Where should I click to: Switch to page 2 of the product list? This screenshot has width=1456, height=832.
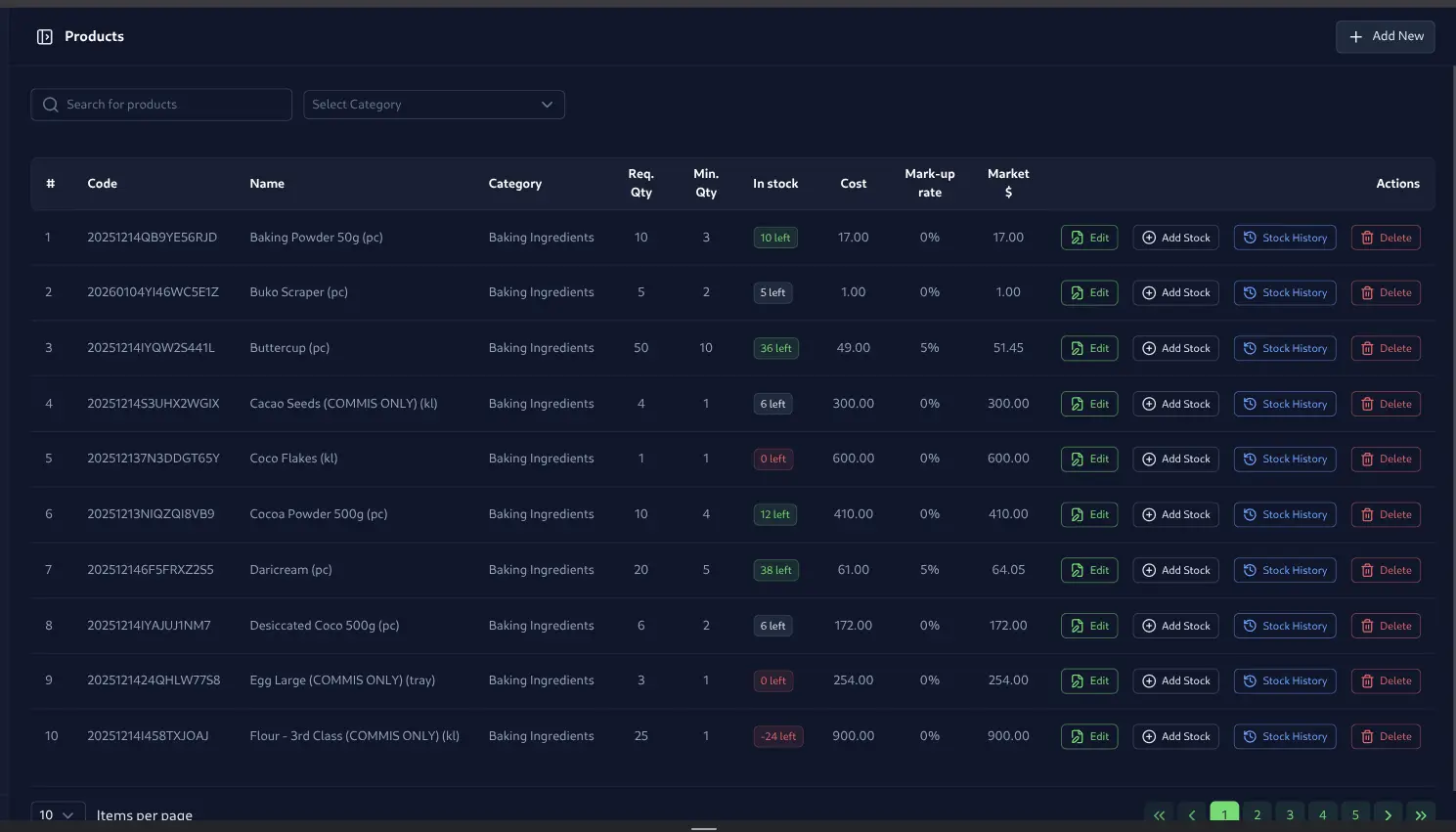1257,813
